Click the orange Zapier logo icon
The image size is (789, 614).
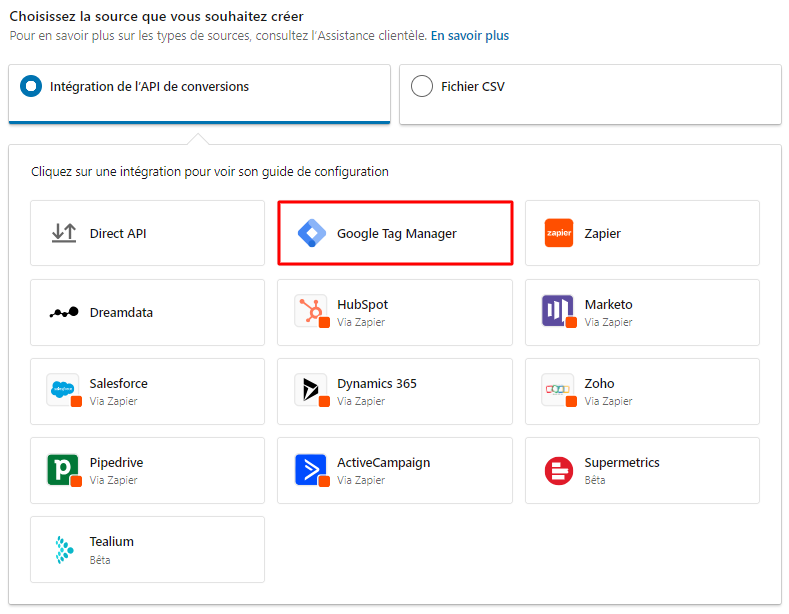point(559,233)
